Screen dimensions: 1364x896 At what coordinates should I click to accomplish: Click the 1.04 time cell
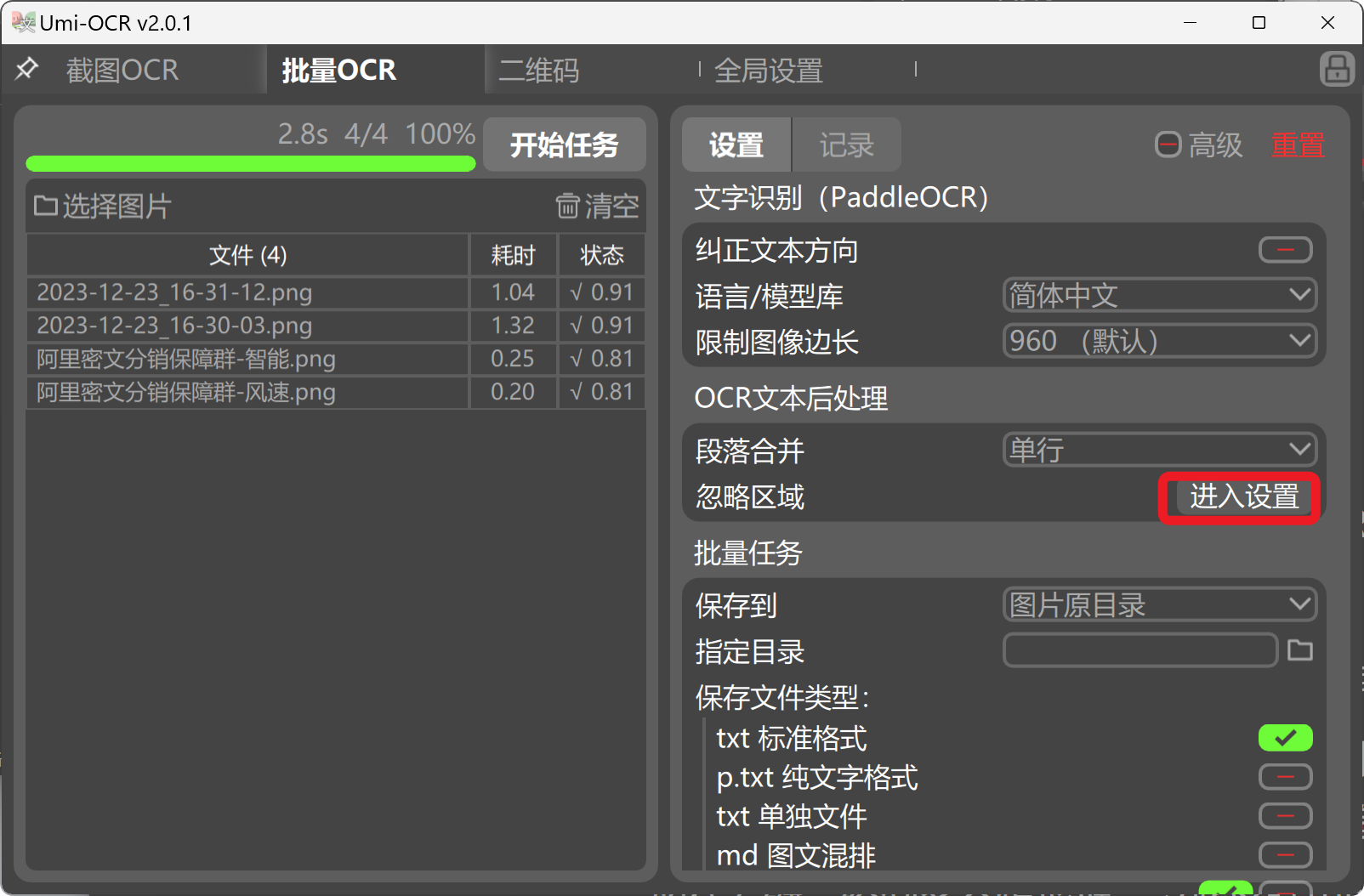pyautogui.click(x=513, y=292)
